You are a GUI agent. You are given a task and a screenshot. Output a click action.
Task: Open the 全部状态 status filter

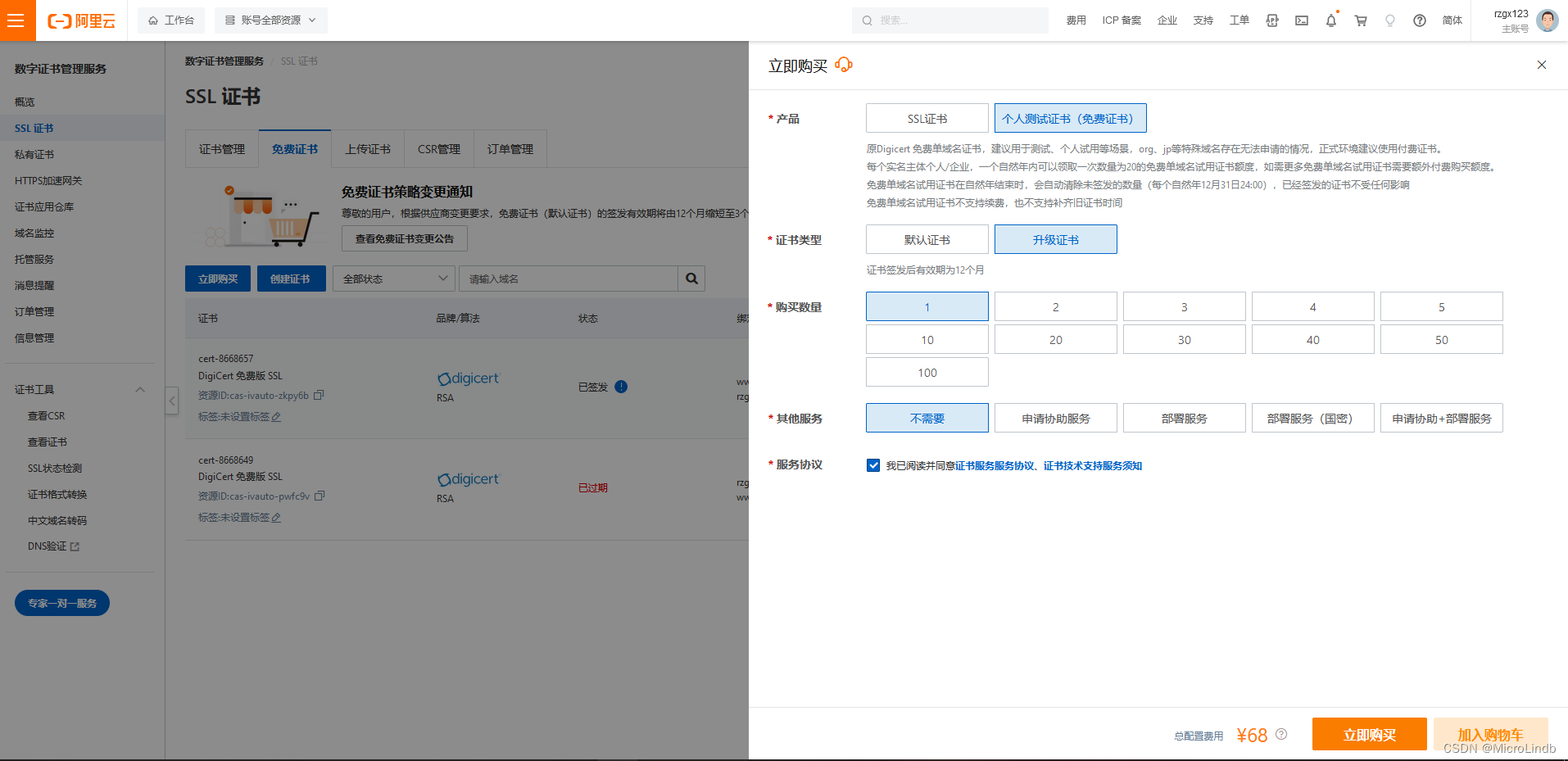coord(394,279)
